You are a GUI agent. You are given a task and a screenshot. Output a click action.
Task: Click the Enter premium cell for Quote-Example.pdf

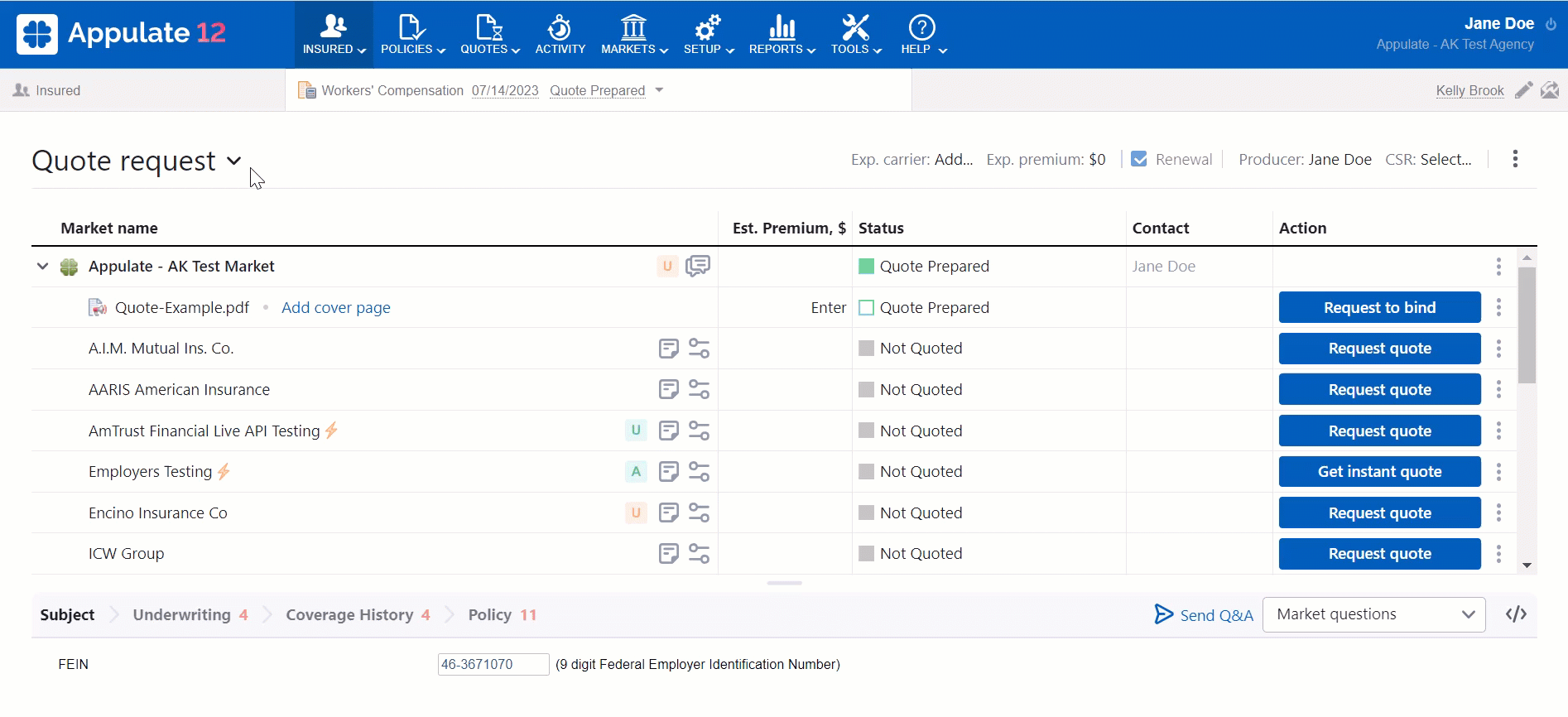(x=828, y=308)
